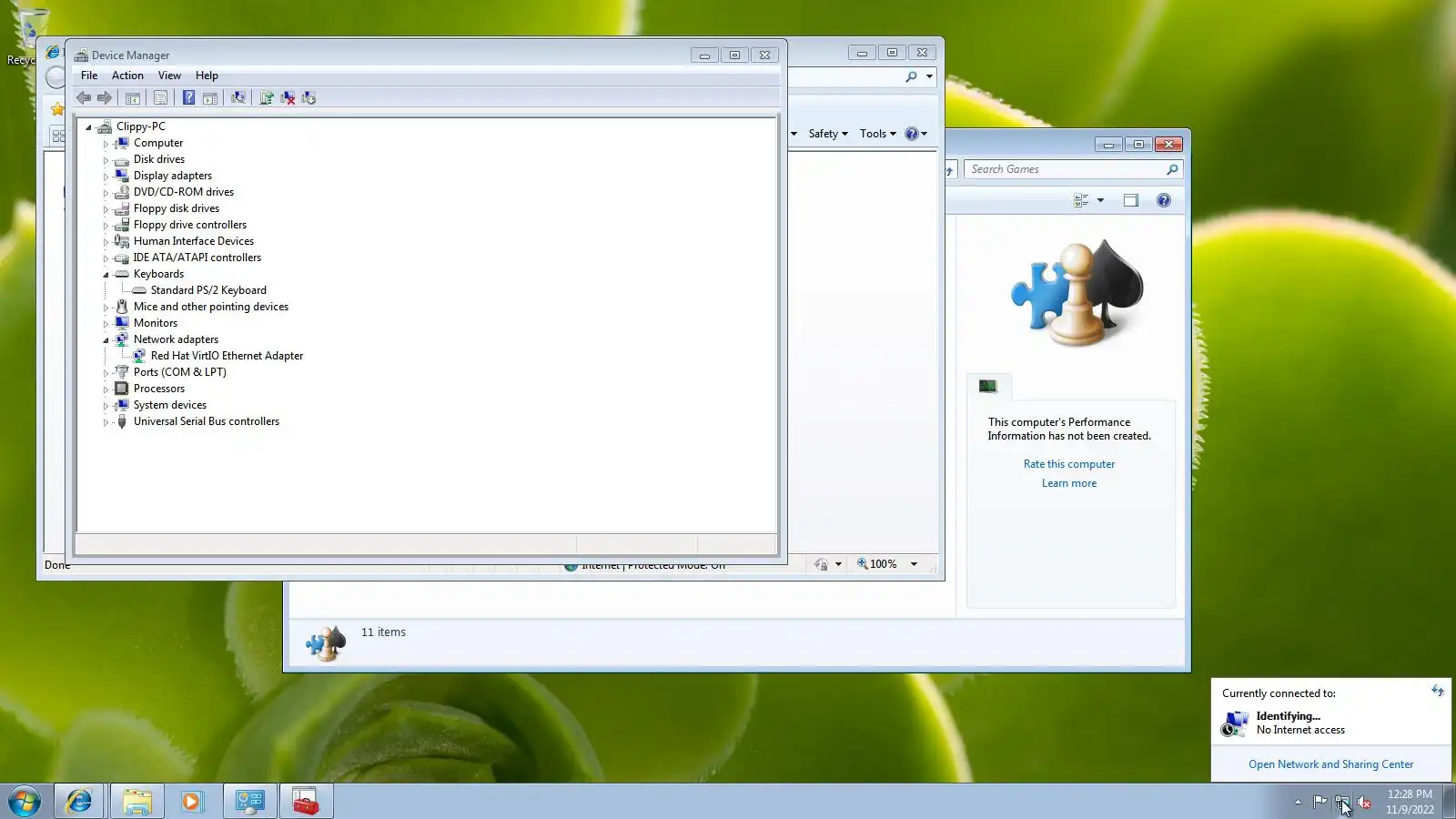This screenshot has height=819, width=1456.
Task: Open the File menu in Device Manager
Action: tap(89, 76)
